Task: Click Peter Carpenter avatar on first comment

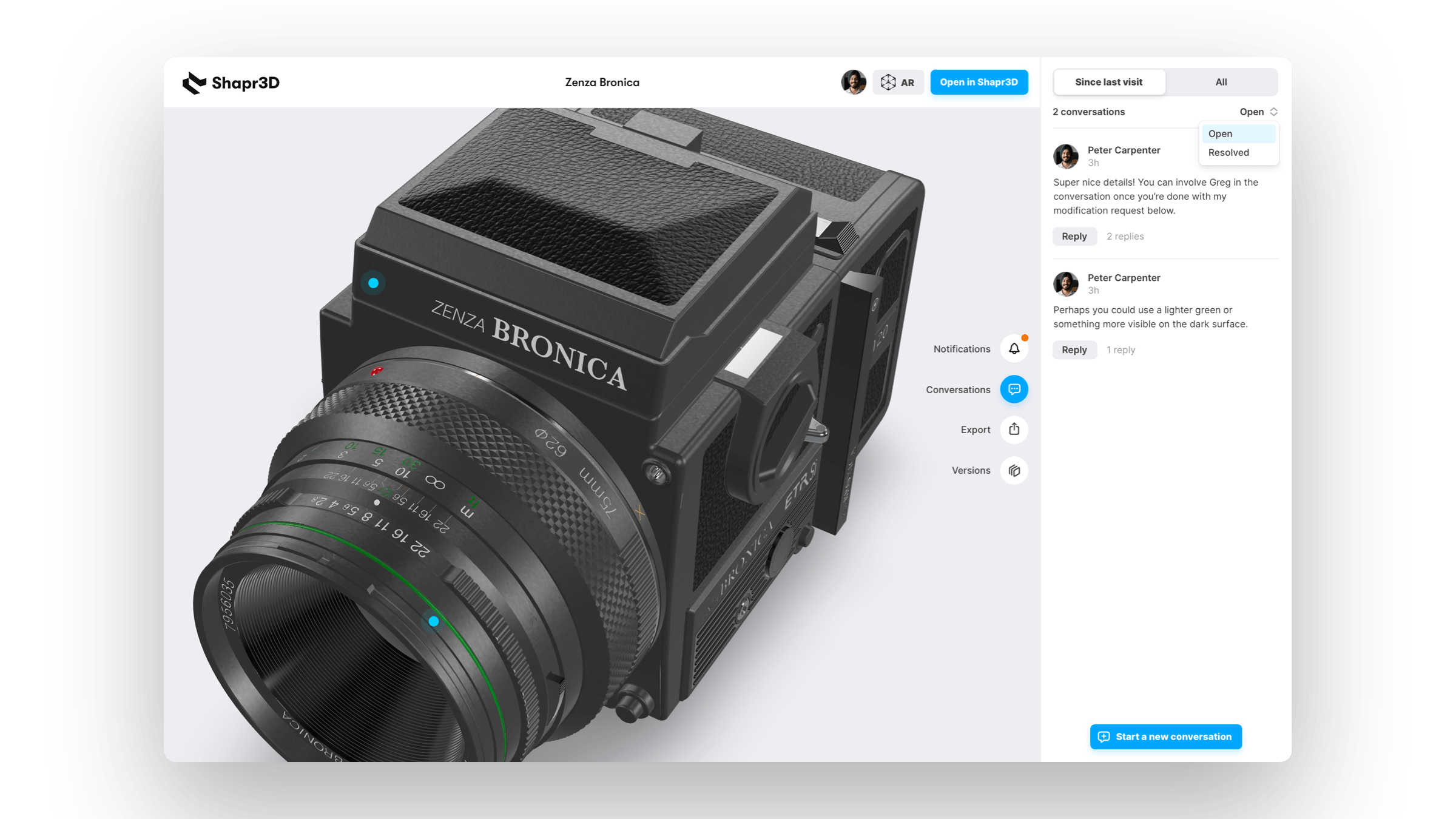Action: 1065,156
